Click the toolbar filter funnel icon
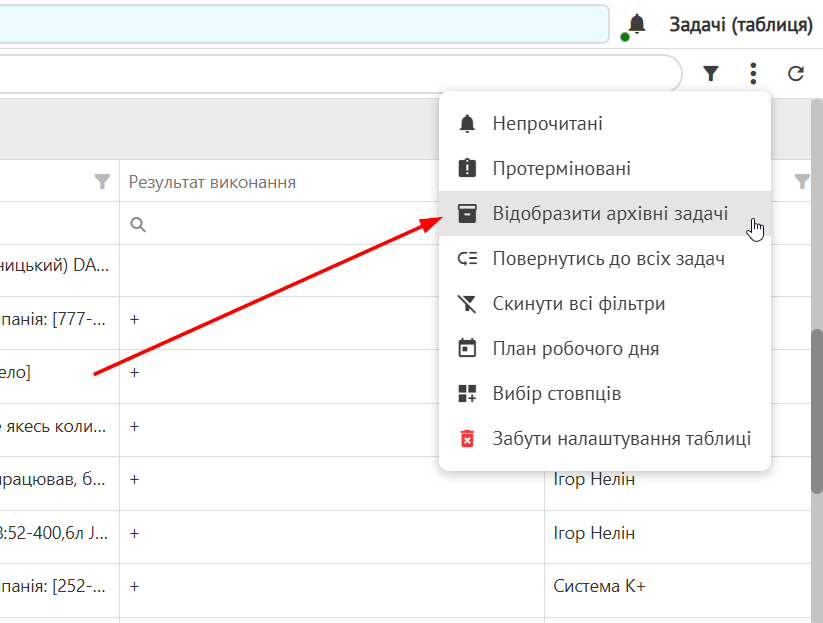823x623 pixels. [711, 73]
